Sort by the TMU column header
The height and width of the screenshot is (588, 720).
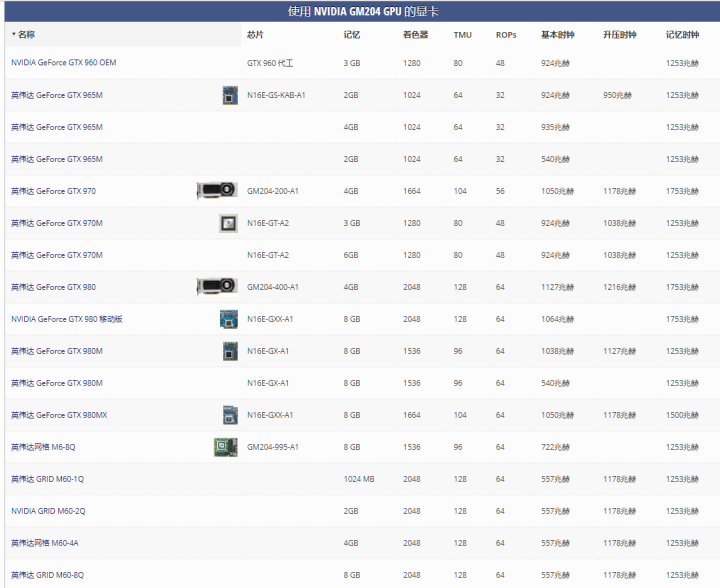pyautogui.click(x=462, y=35)
